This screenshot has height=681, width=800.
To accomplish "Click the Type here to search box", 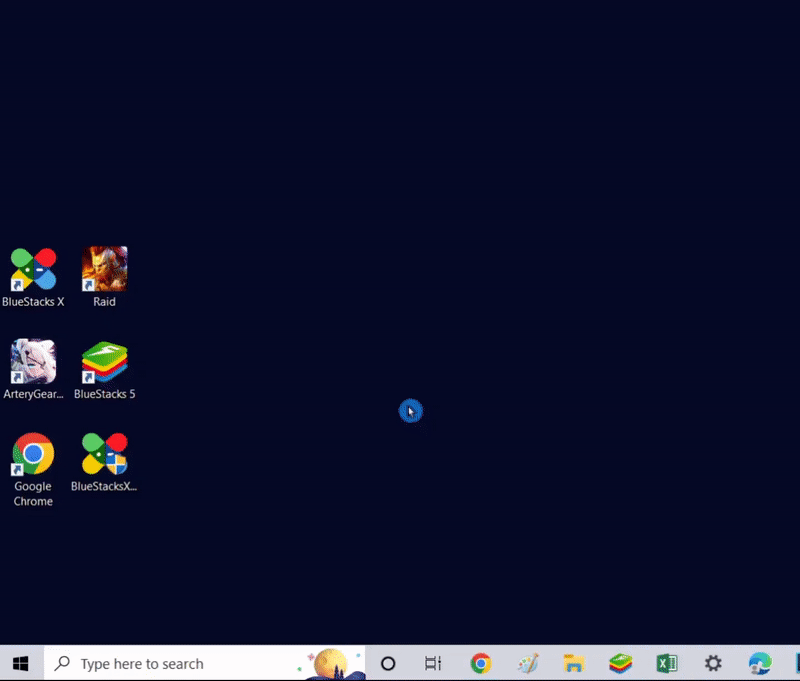I will [204, 663].
